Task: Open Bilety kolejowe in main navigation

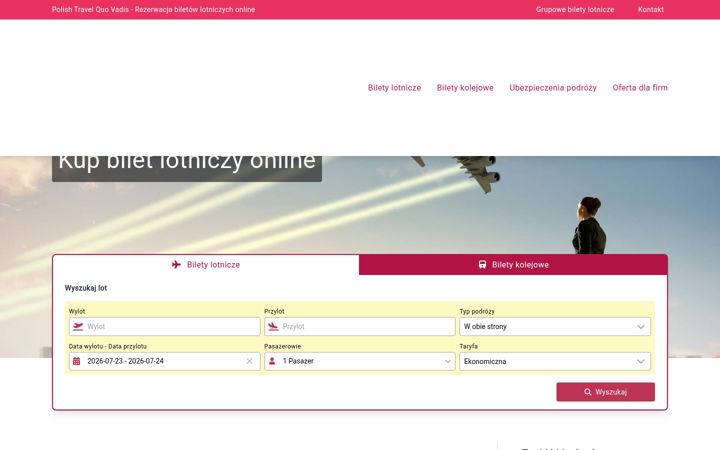Action: coord(465,88)
